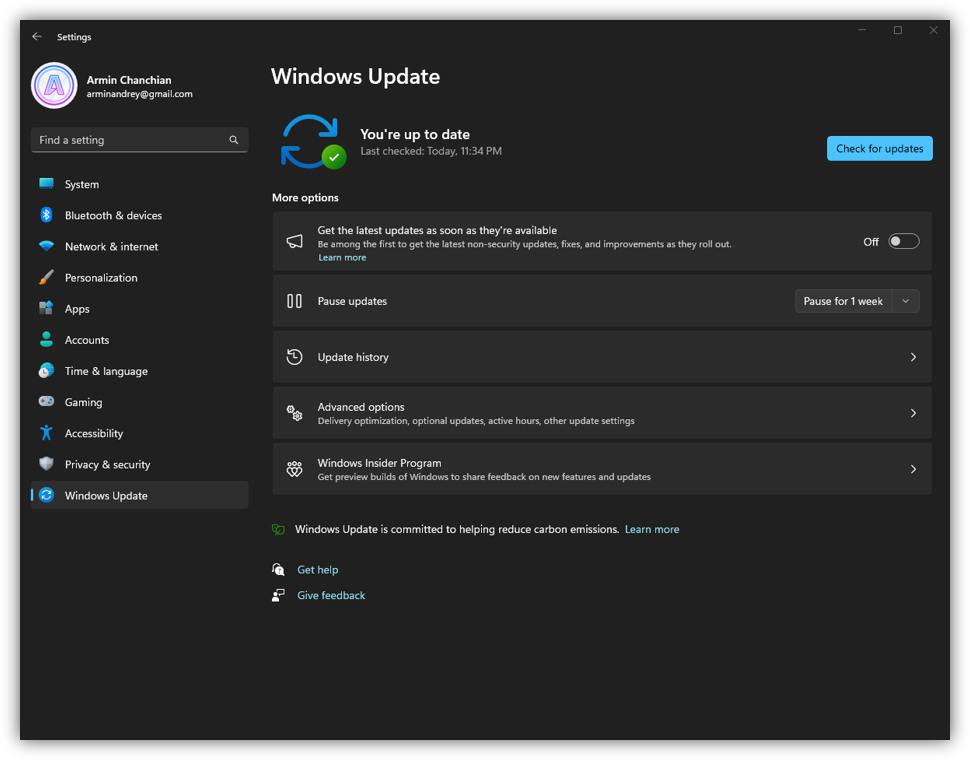Open Personalization settings
This screenshot has height=760, width=970.
coord(140,277)
